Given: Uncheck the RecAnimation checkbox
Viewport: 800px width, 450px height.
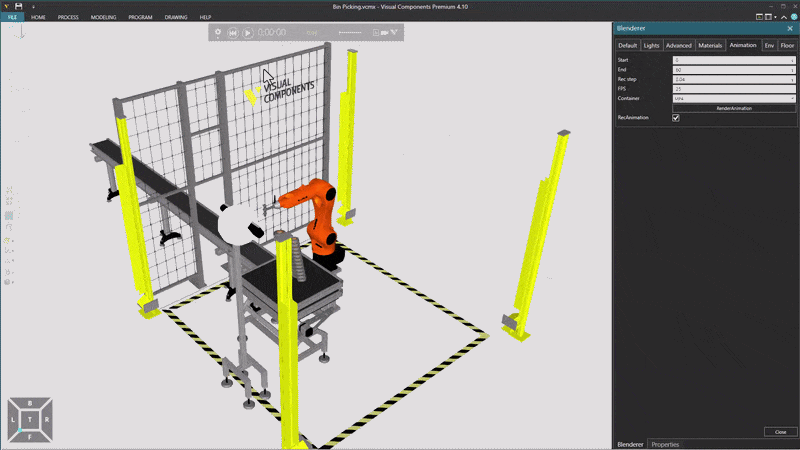Looking at the screenshot, I should click(x=676, y=118).
